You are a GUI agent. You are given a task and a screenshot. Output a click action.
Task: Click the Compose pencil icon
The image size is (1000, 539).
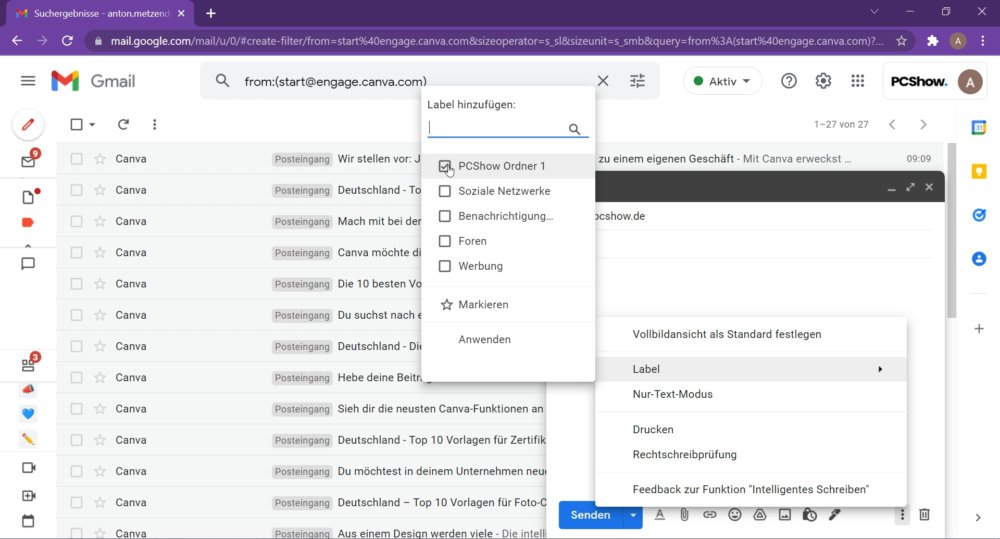click(x=28, y=124)
